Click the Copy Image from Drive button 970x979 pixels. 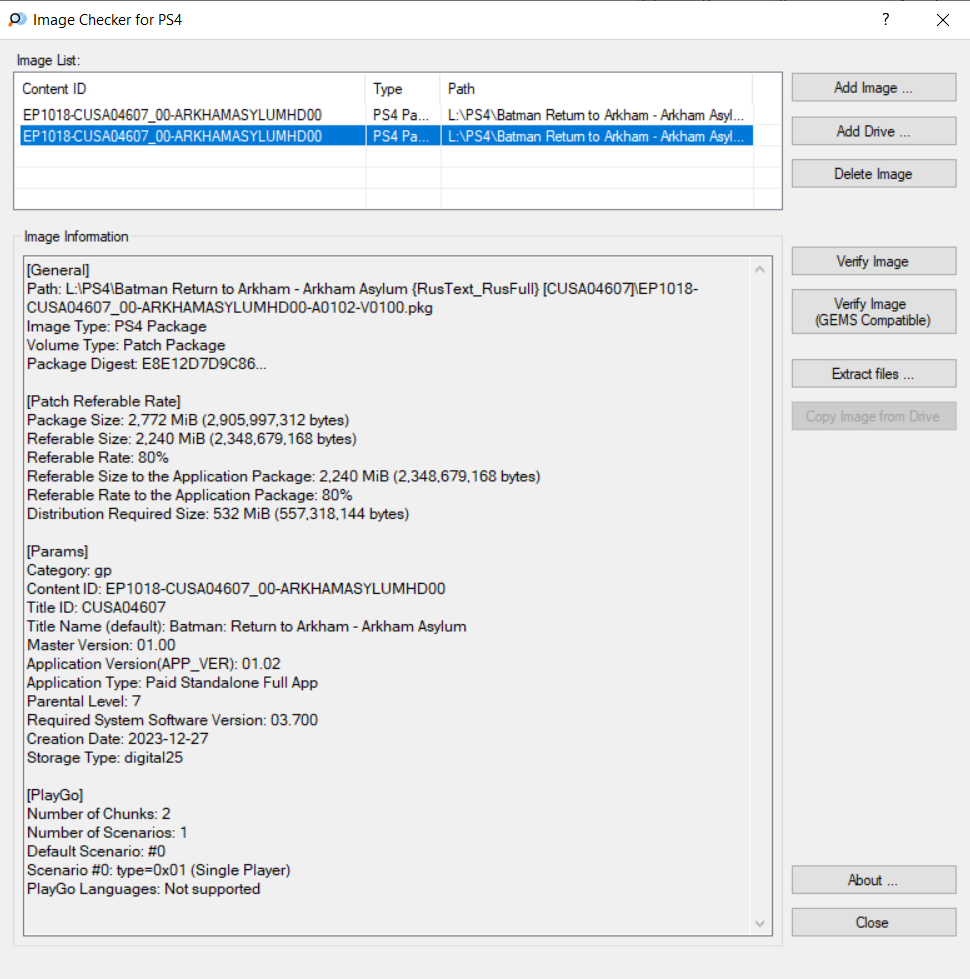pyautogui.click(x=873, y=416)
